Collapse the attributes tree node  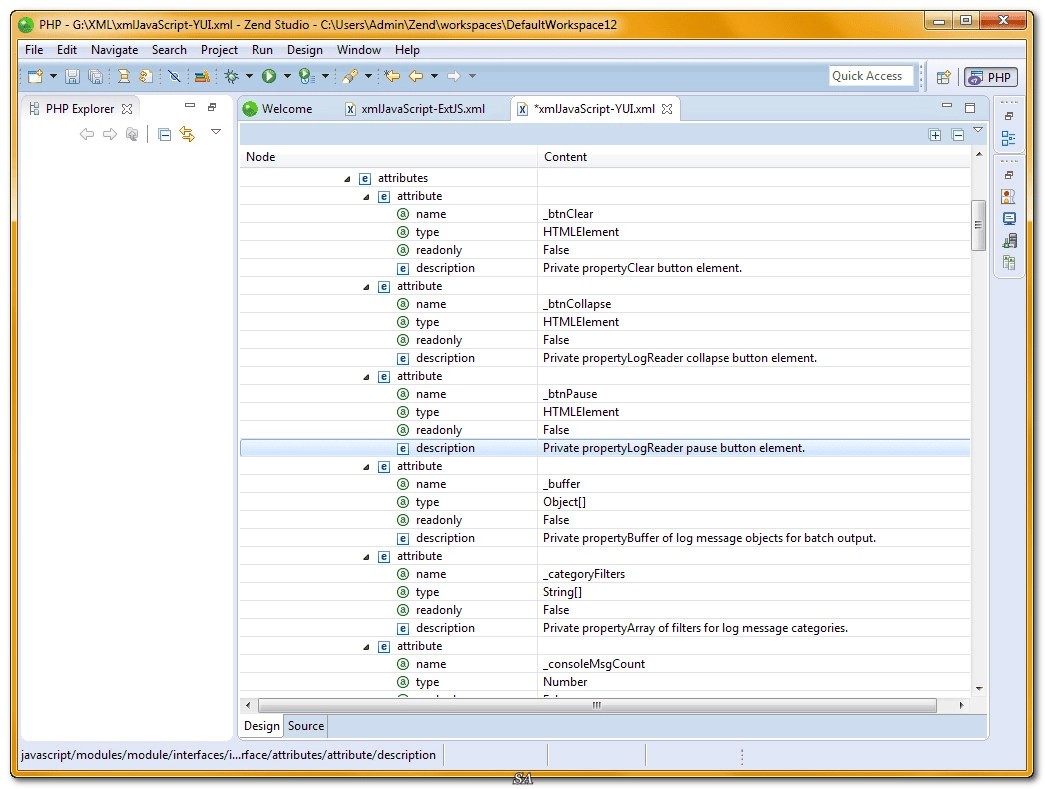pyautogui.click(x=347, y=179)
